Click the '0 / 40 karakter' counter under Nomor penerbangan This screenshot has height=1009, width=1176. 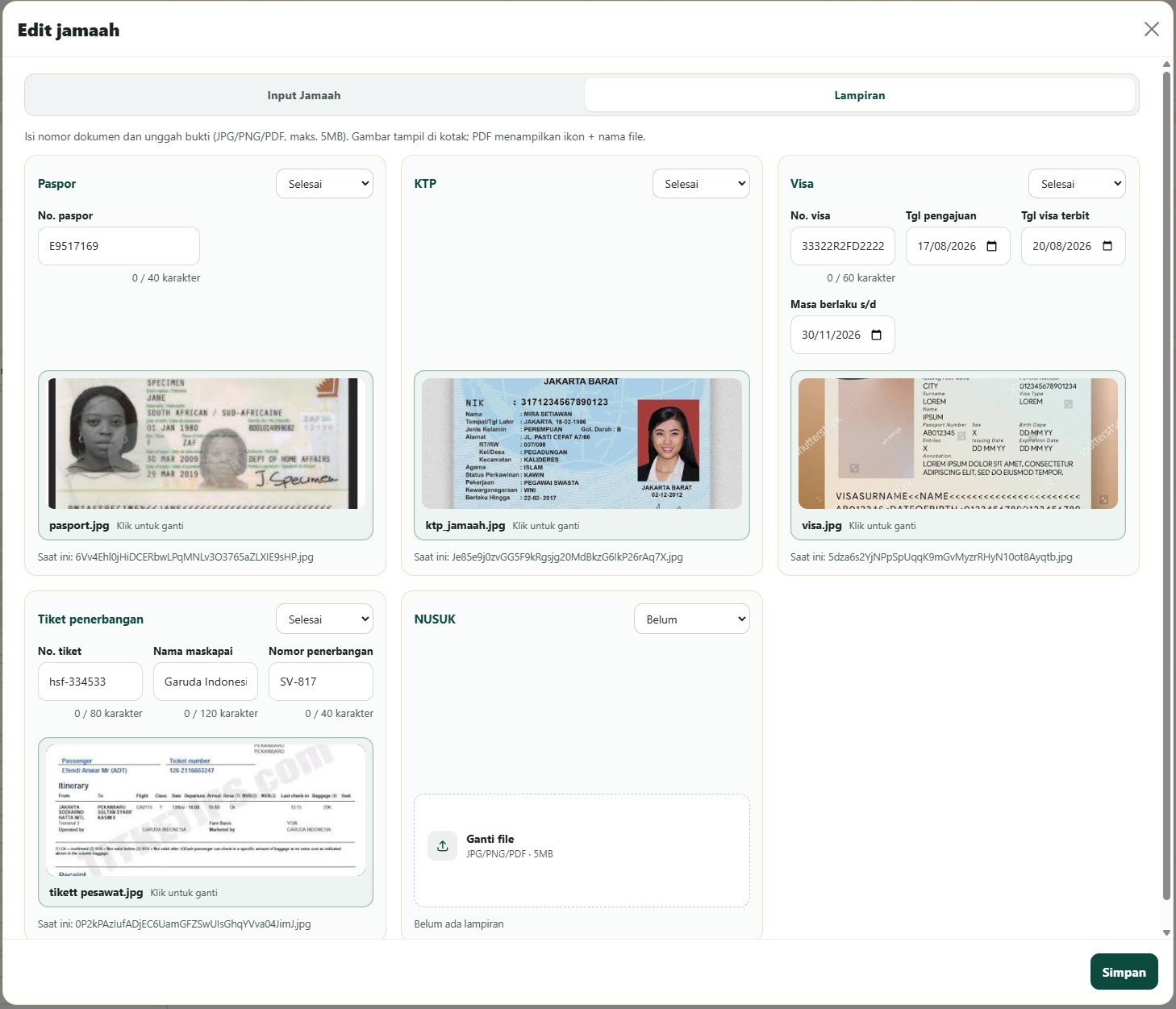click(x=339, y=714)
